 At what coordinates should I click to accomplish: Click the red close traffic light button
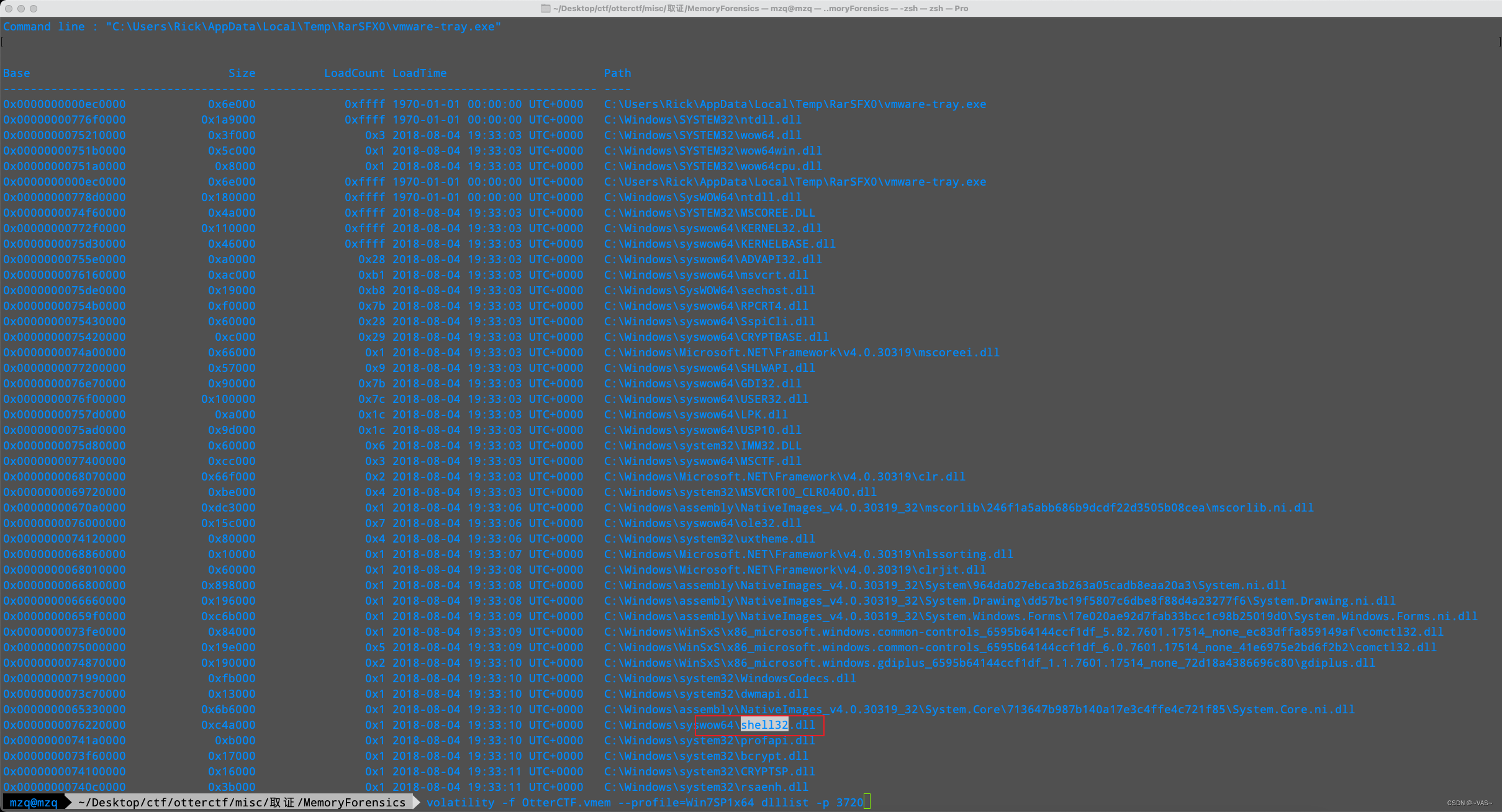click(10, 8)
